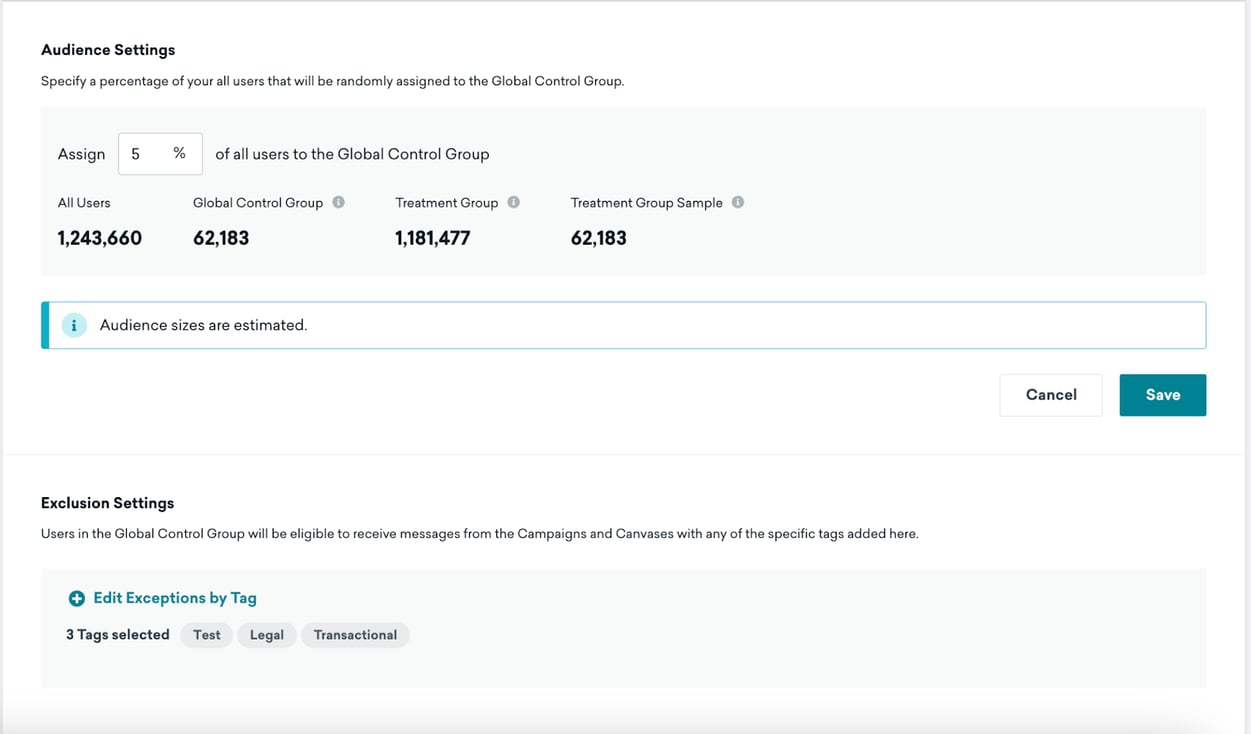Viewport: 1251px width, 734px height.
Task: Select the Test tag chip
Action: (207, 635)
